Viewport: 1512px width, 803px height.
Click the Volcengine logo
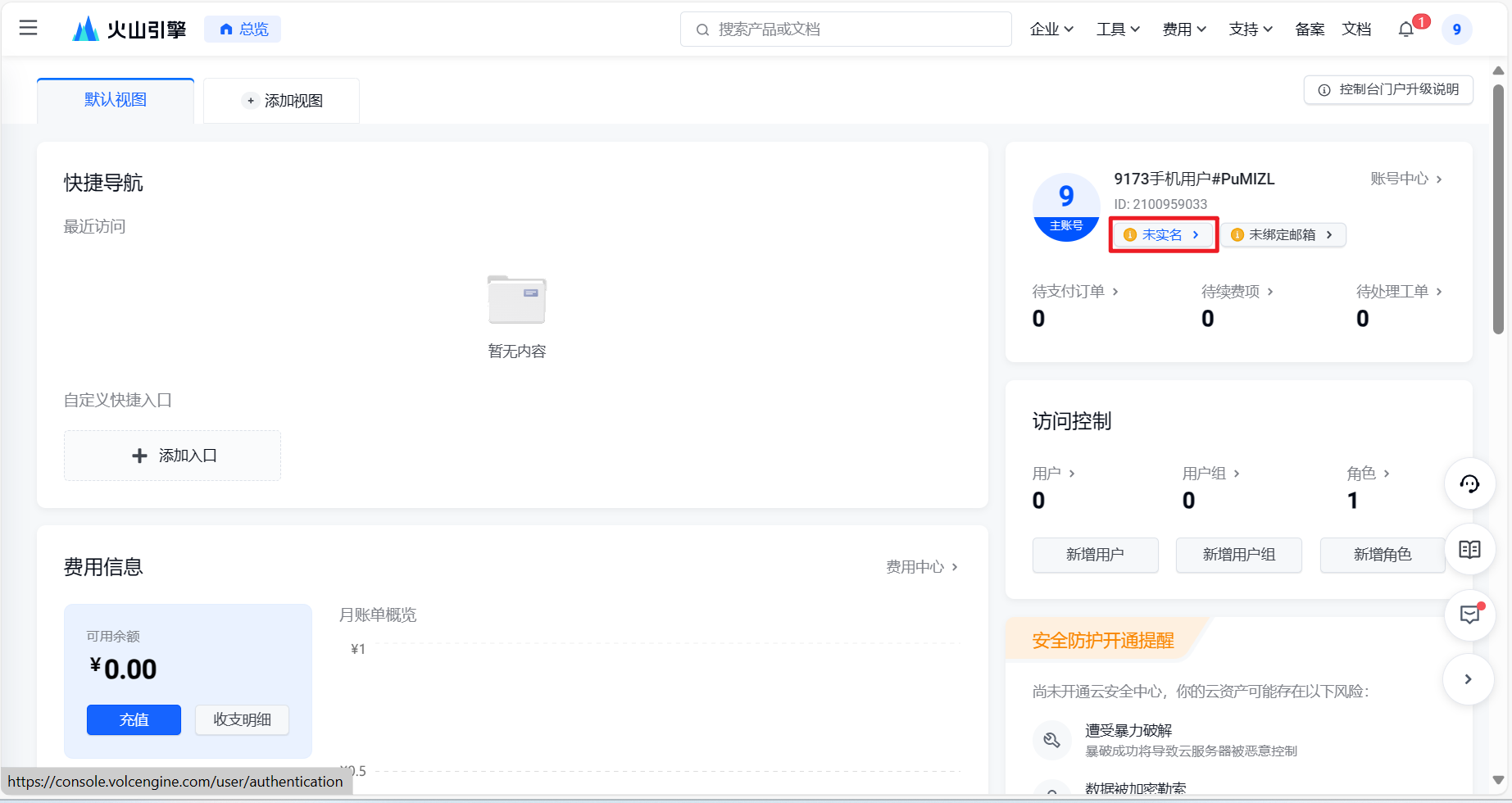(x=129, y=29)
